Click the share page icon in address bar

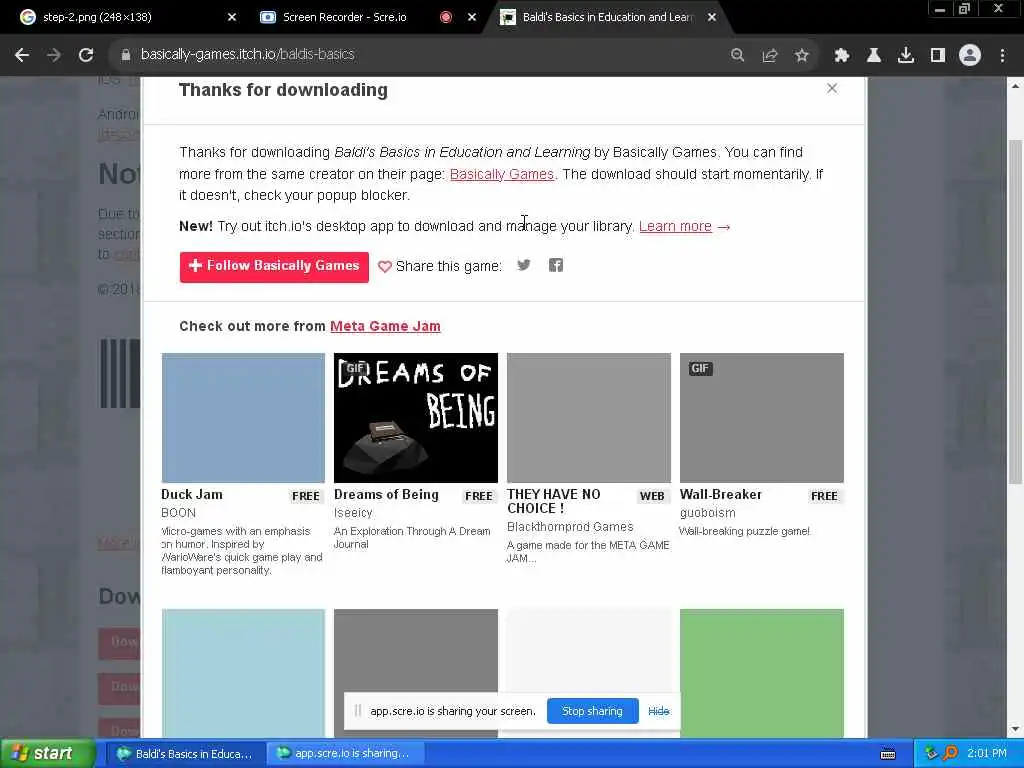770,55
